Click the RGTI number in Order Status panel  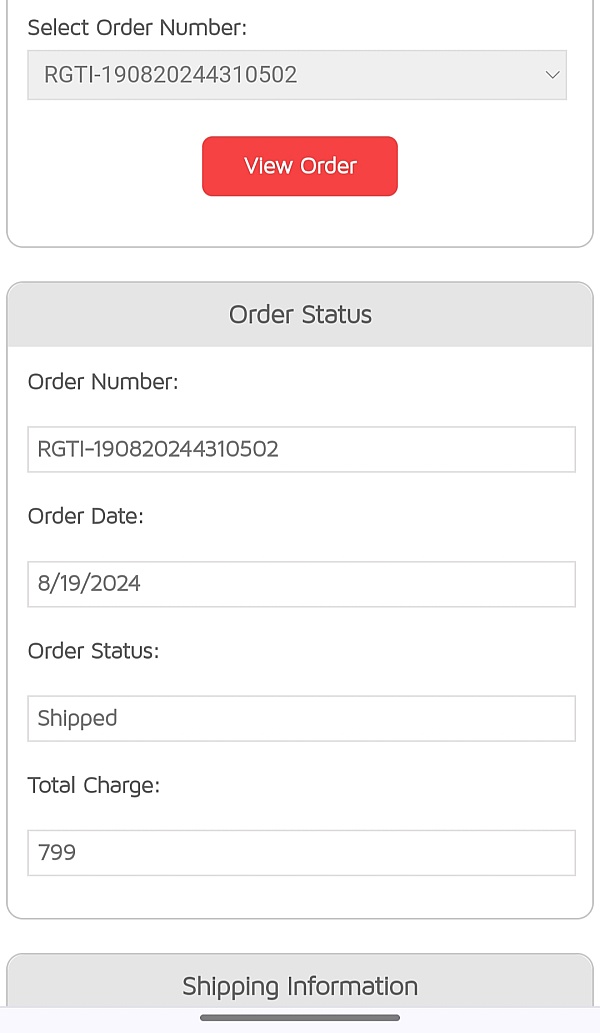point(158,449)
